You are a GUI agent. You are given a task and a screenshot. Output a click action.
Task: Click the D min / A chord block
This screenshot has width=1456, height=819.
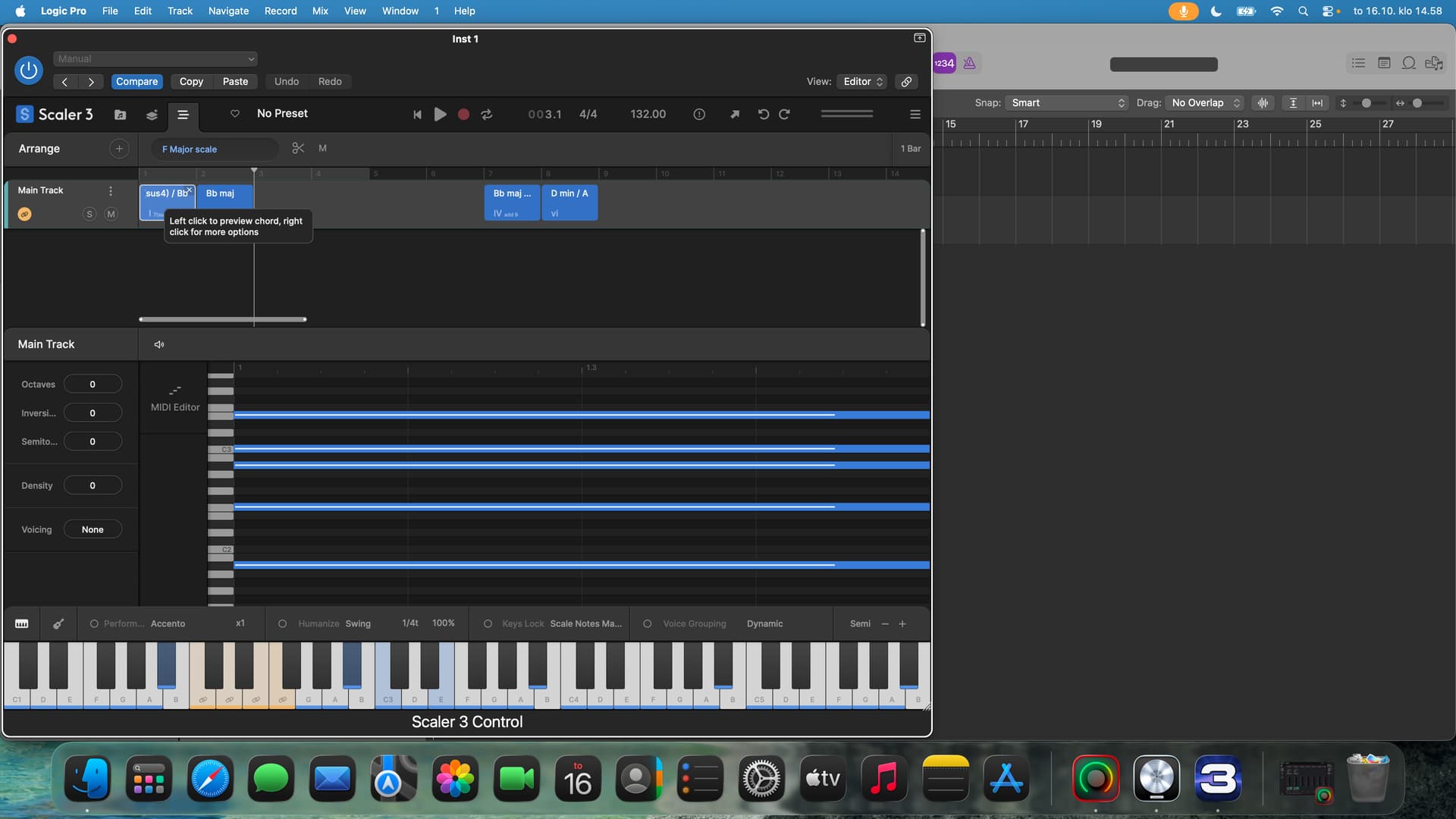pos(570,202)
